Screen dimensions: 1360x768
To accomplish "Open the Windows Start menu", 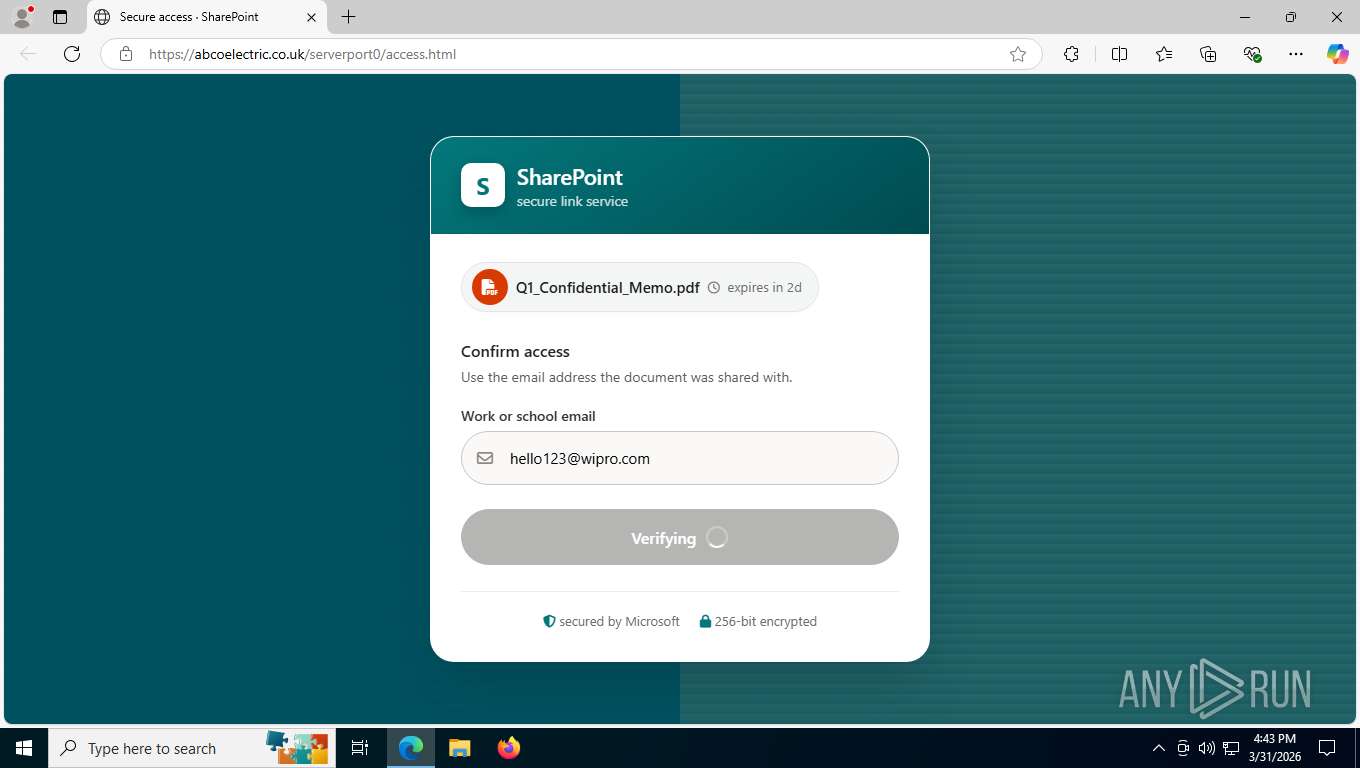I will pyautogui.click(x=24, y=748).
